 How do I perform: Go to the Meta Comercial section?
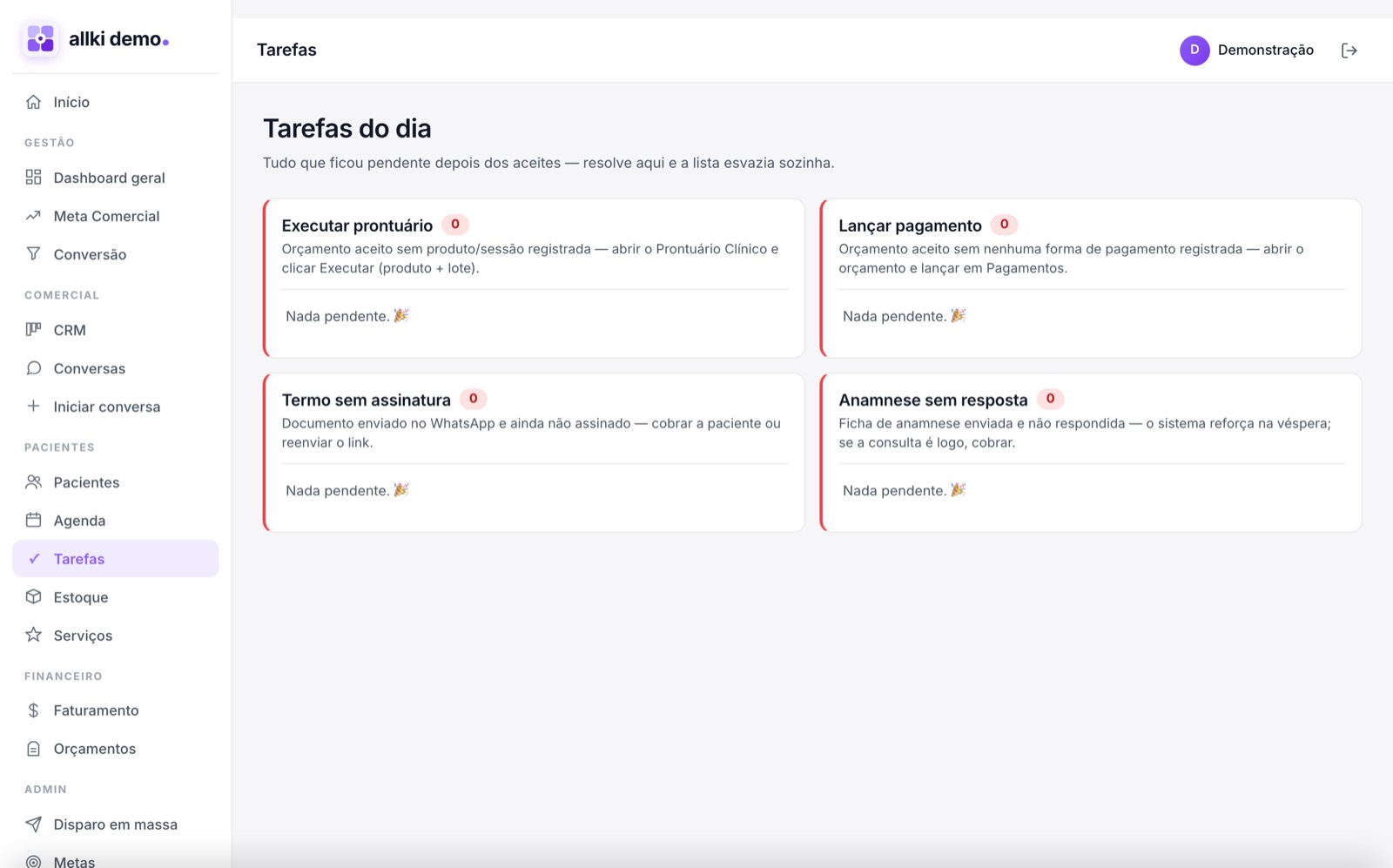116,216
